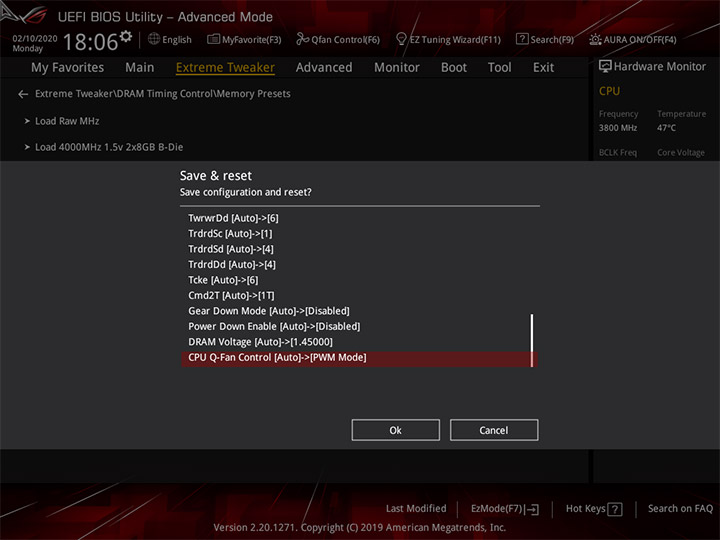The image size is (720, 540).
Task: Click English language selector text
Action: pyautogui.click(x=177, y=39)
